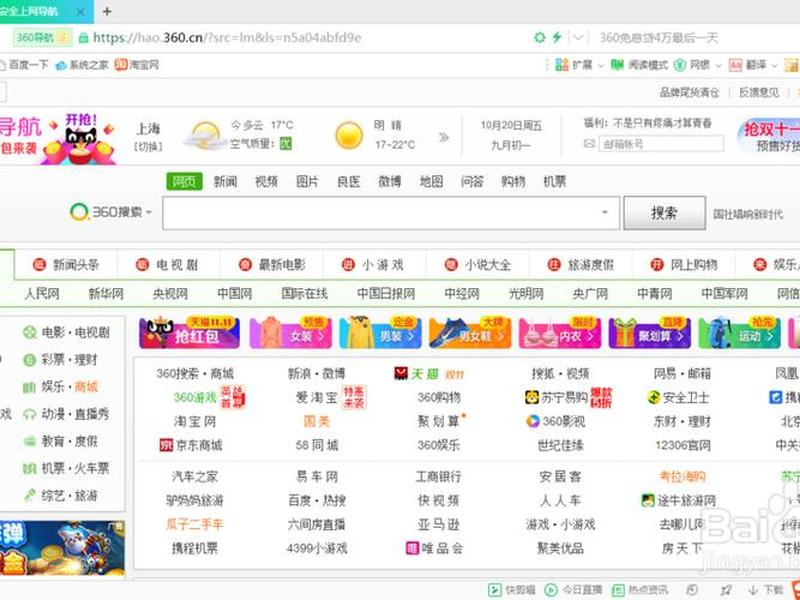Screen dimensions: 800x600
Task: Click the 网银 shield icon
Action: click(680, 65)
